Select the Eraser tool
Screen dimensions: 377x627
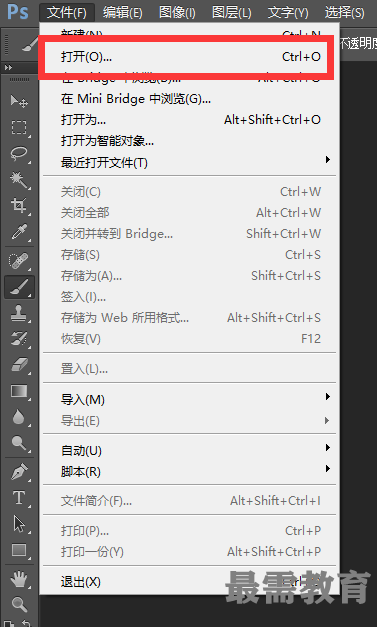pyautogui.click(x=19, y=365)
